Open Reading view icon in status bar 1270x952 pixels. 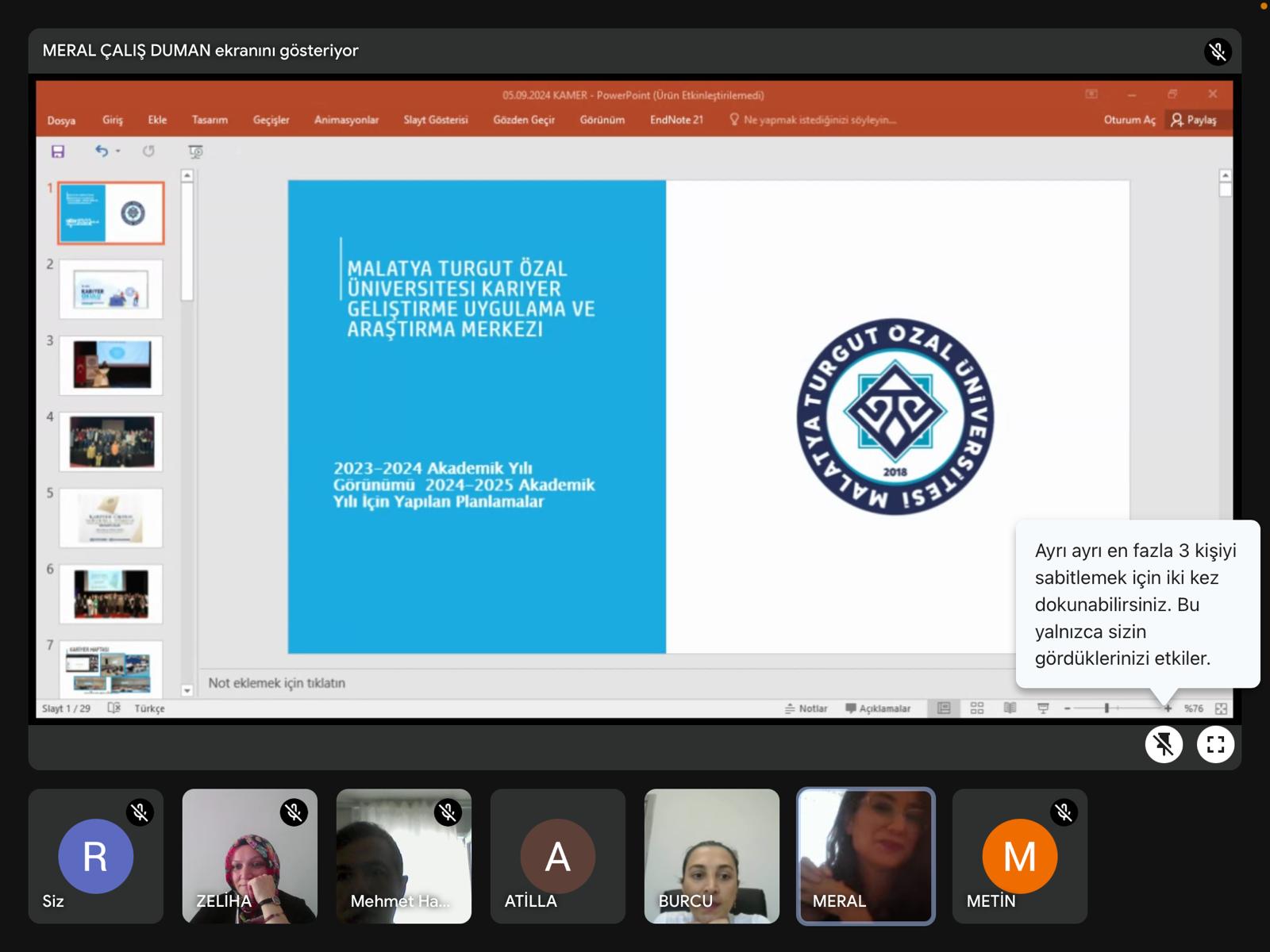pyautogui.click(x=1010, y=708)
